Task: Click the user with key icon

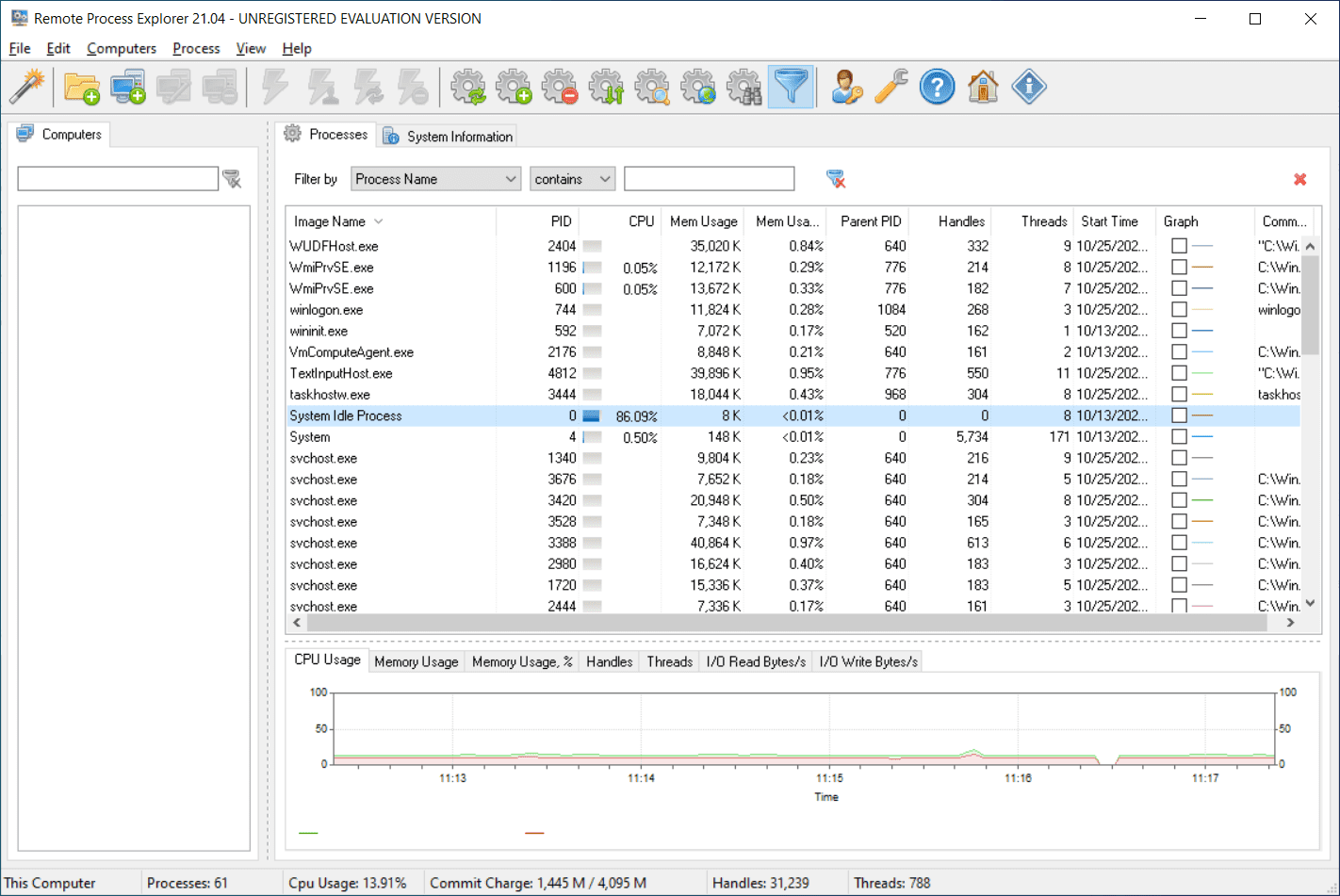Action: [847, 87]
